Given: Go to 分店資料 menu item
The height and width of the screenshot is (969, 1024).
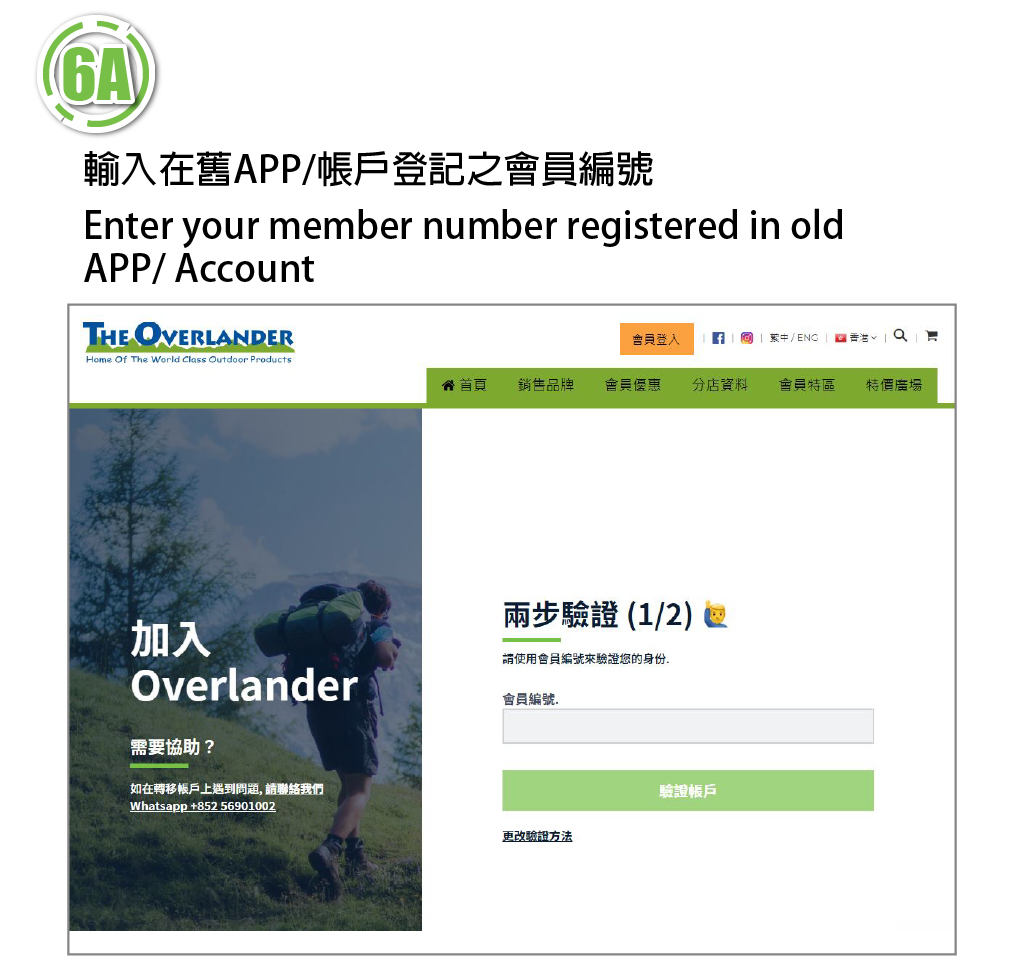Looking at the screenshot, I should pos(720,385).
